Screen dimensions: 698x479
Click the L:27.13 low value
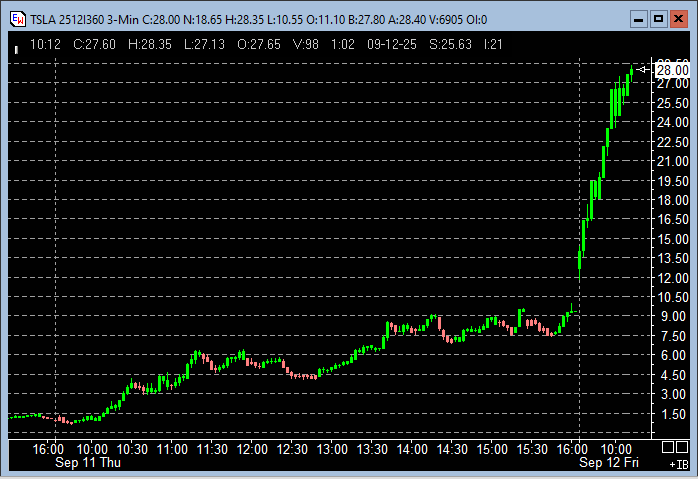pyautogui.click(x=204, y=45)
